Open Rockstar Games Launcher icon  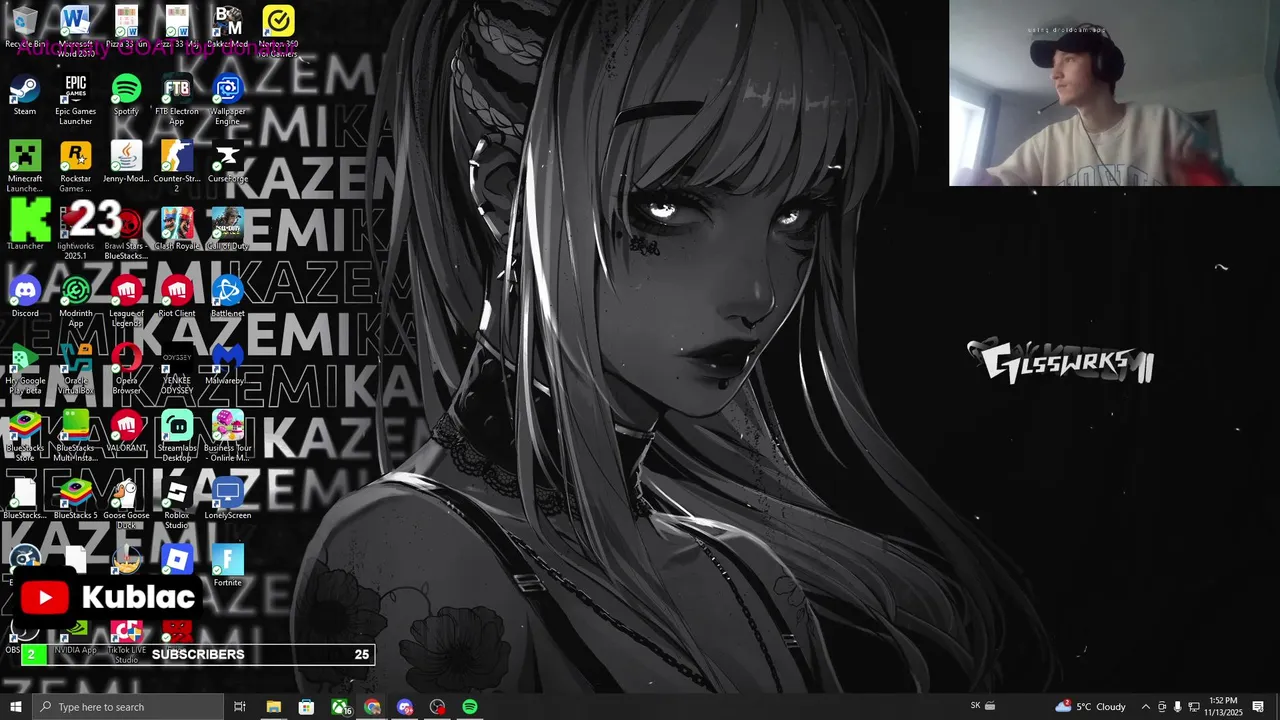tap(76, 166)
